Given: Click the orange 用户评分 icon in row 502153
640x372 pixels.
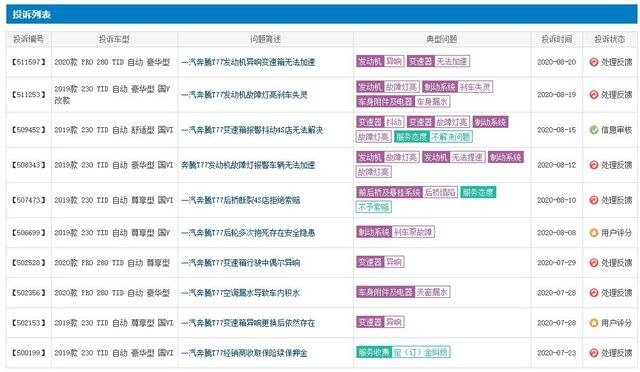Looking at the screenshot, I should (594, 323).
